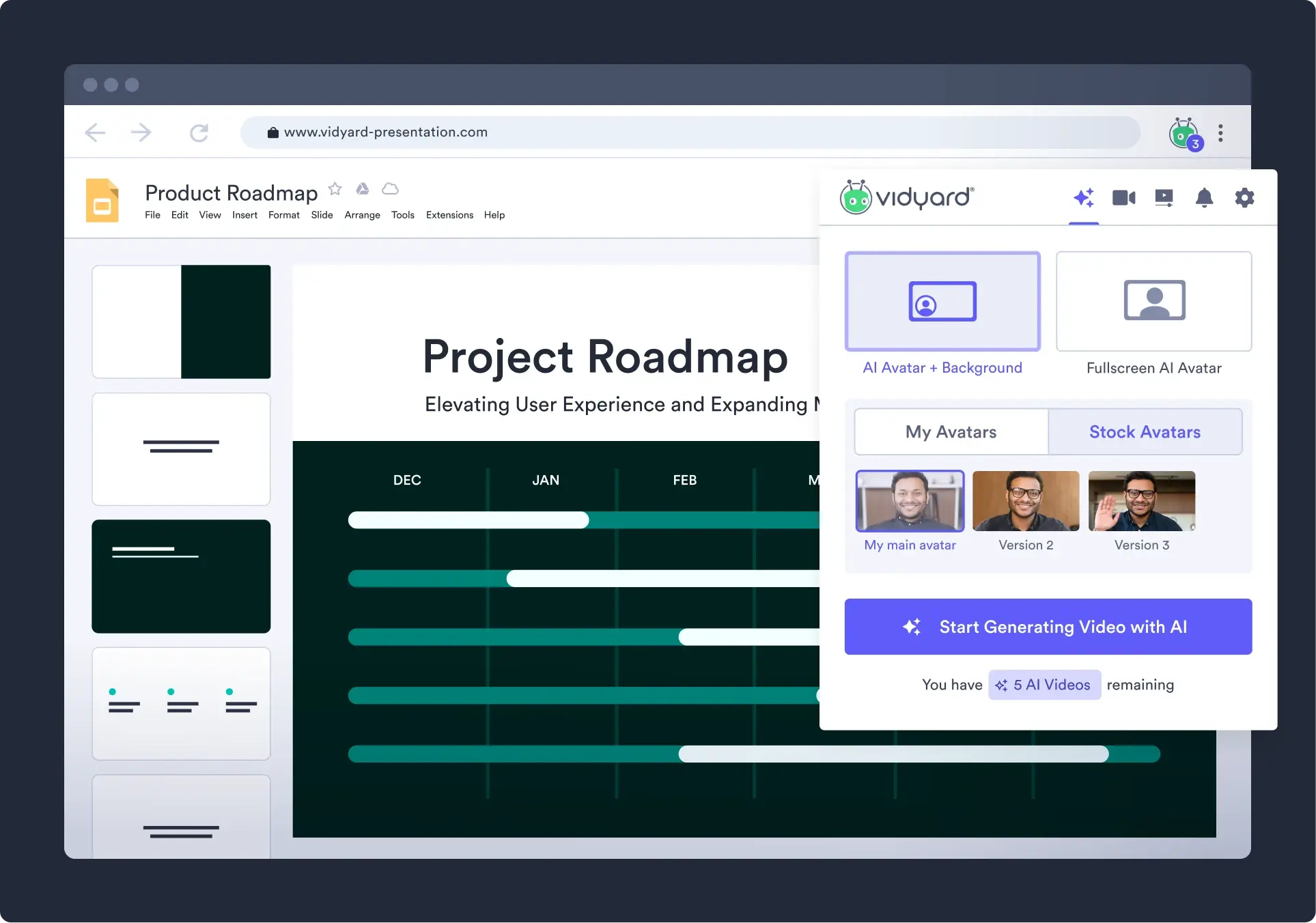Switch to the My Avatars tab
The image size is (1316, 923).
tap(951, 431)
